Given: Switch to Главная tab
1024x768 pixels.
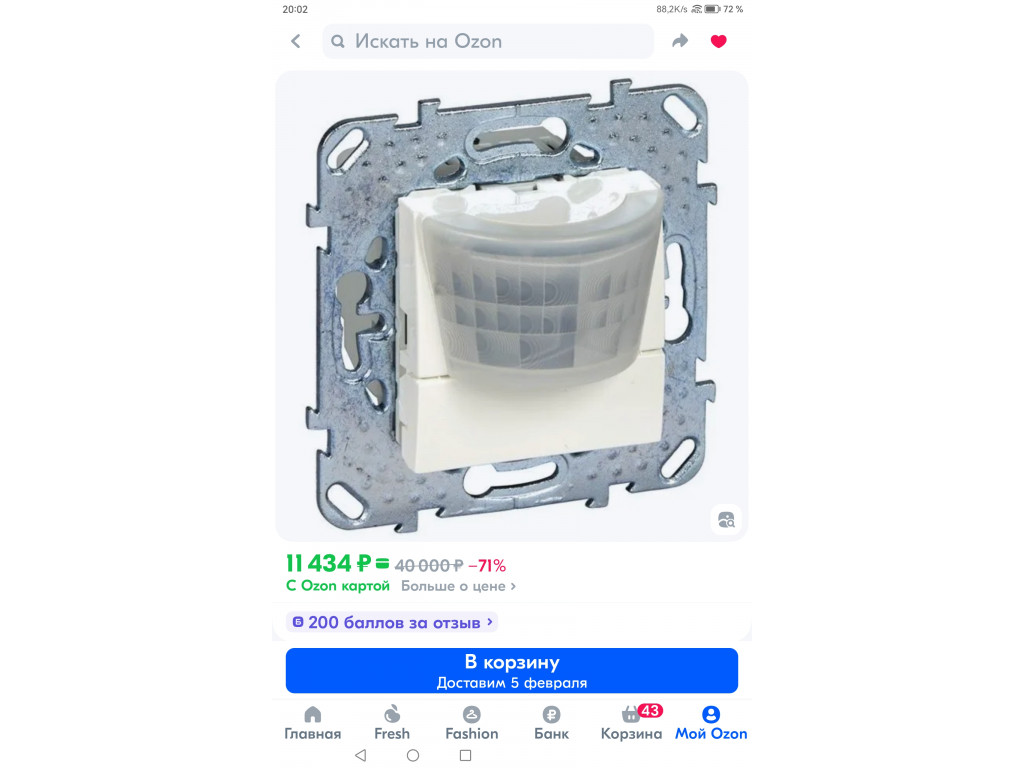Looking at the screenshot, I should (x=312, y=724).
